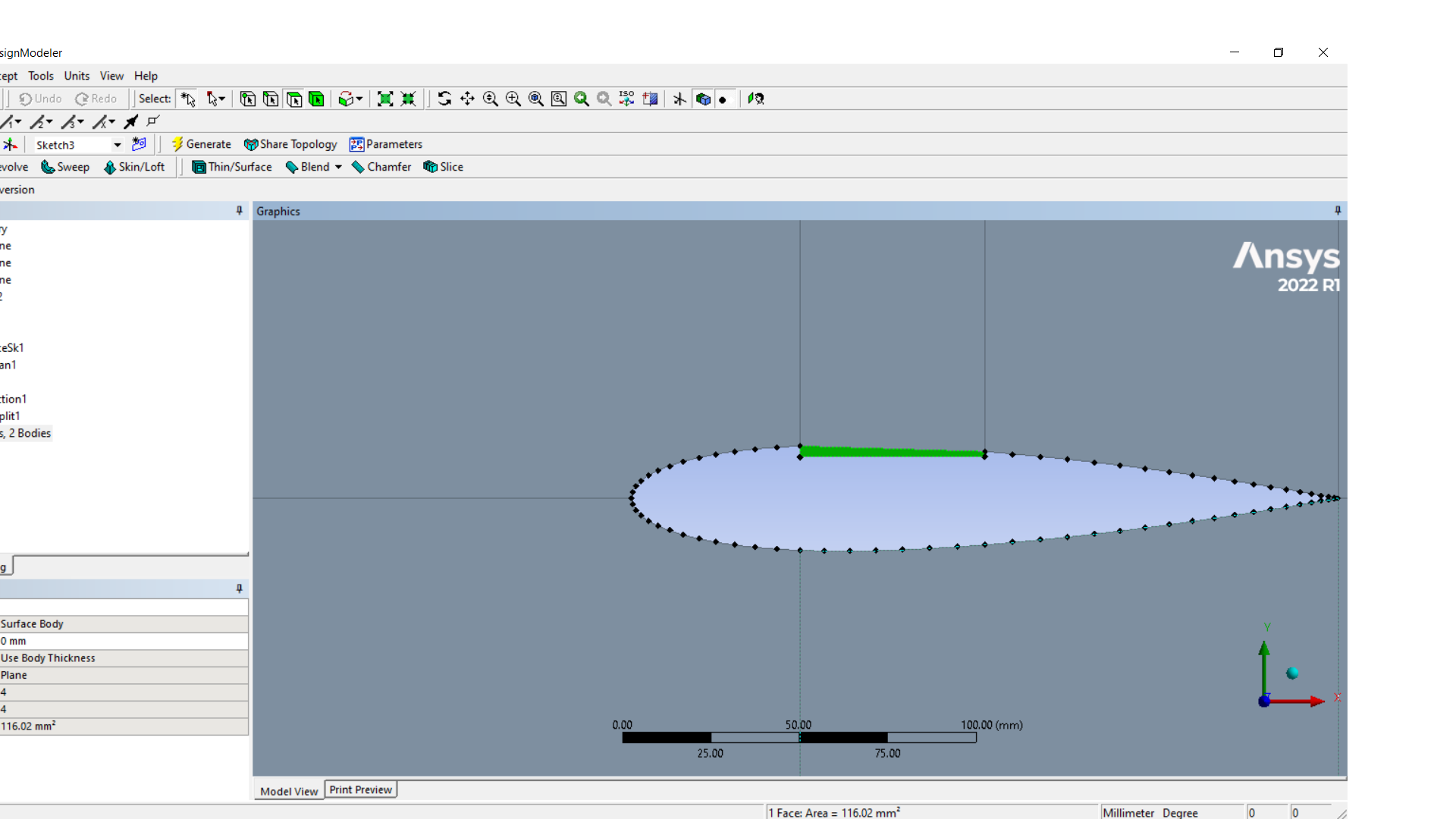Click the details view panel pin icon
Screen dimensions: 1456x819
point(240,588)
